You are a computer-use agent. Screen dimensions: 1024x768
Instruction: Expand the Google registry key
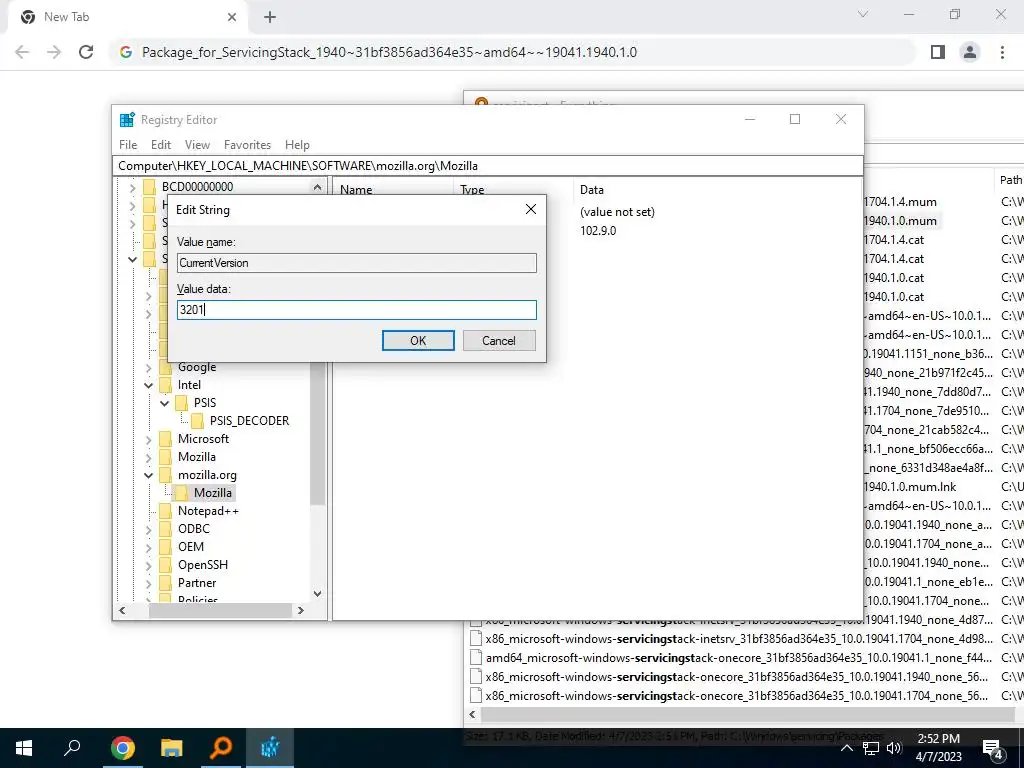click(x=149, y=368)
